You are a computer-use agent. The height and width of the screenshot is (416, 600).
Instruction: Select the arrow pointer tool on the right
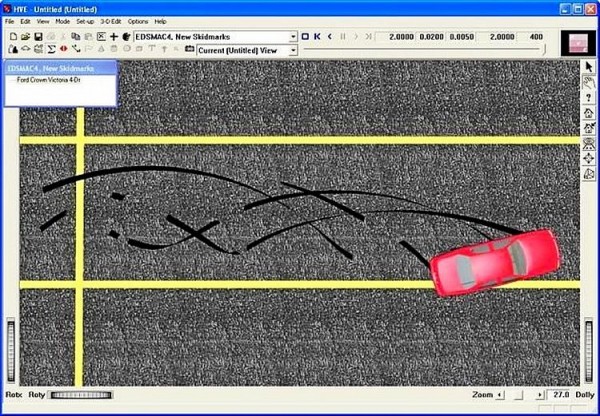[x=589, y=67]
